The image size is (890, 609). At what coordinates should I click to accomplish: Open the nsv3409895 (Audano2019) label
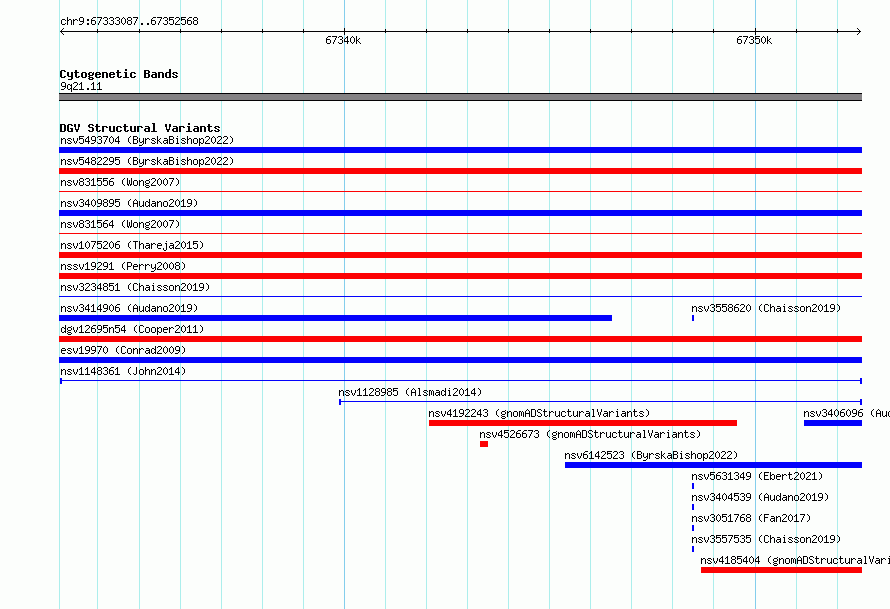click(x=129, y=203)
